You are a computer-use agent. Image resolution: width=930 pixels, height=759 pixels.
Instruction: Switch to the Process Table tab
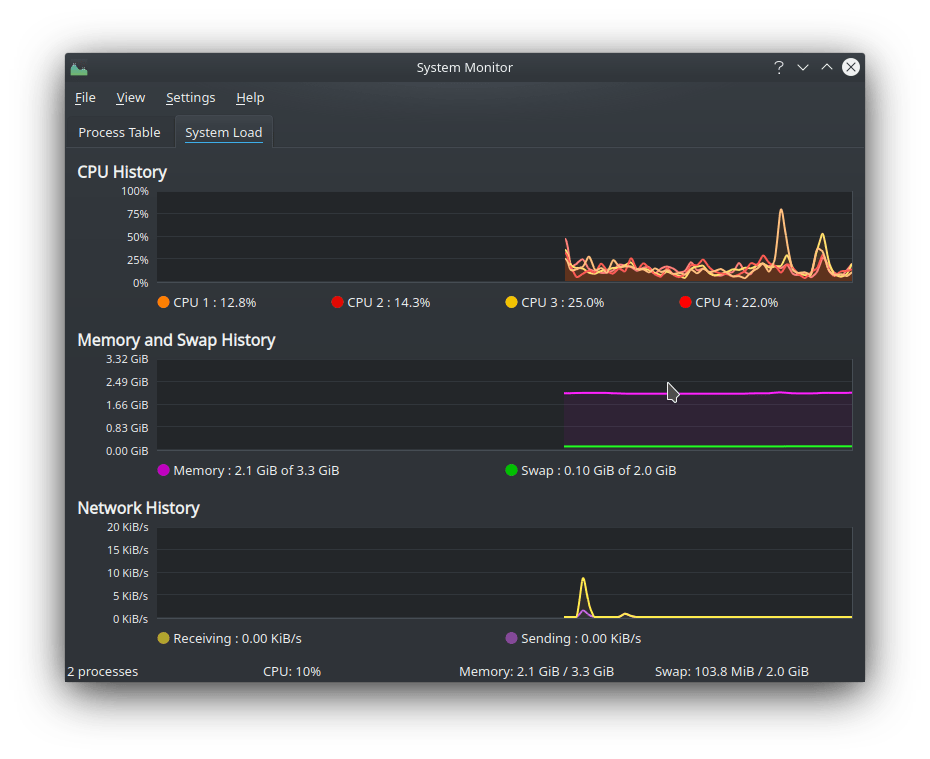click(119, 132)
